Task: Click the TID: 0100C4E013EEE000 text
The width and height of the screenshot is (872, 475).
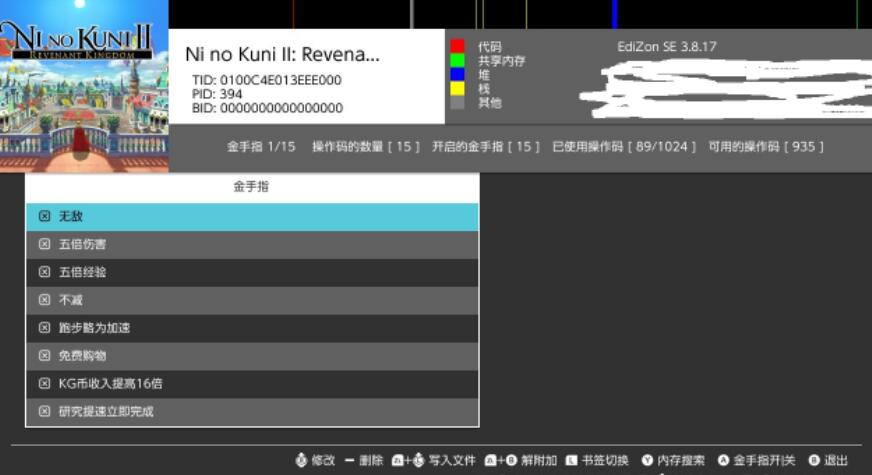Action: click(x=267, y=80)
